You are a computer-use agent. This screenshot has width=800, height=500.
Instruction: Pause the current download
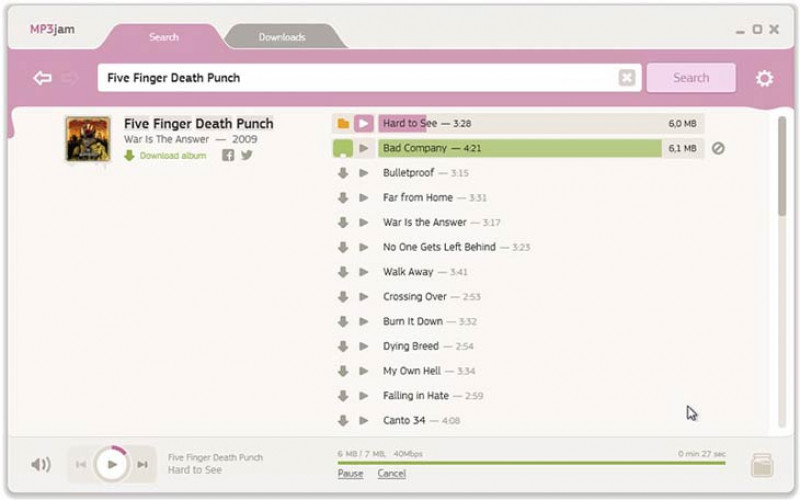[x=351, y=473]
